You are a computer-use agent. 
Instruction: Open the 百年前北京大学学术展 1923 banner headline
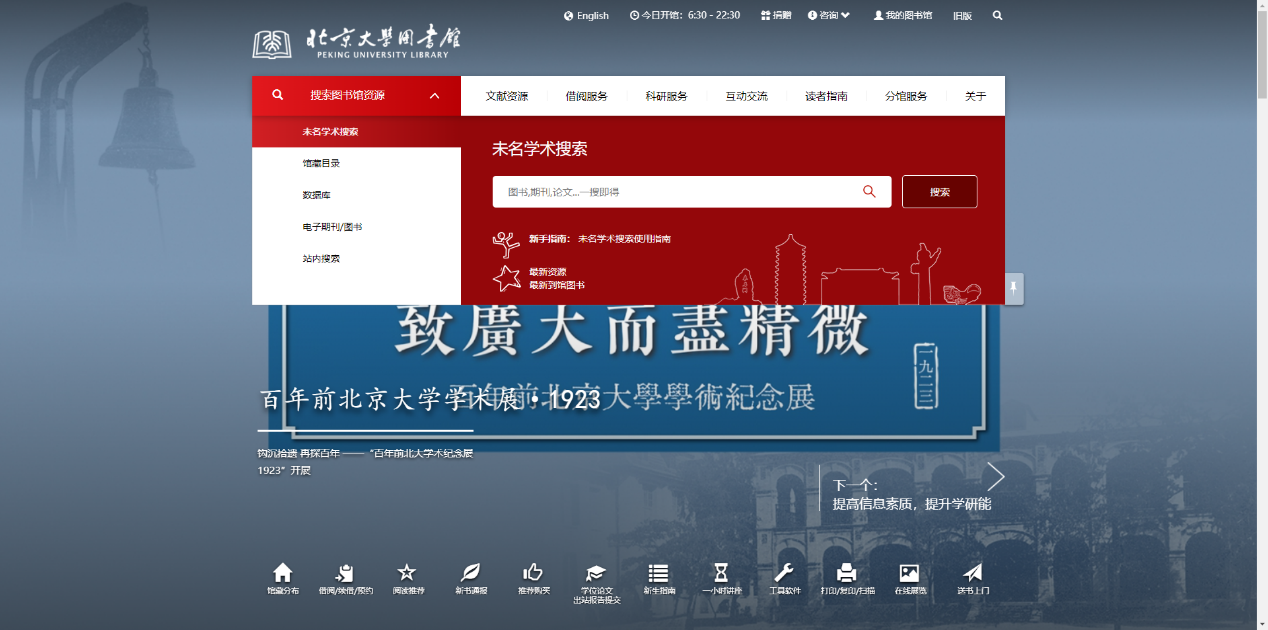[x=431, y=400]
